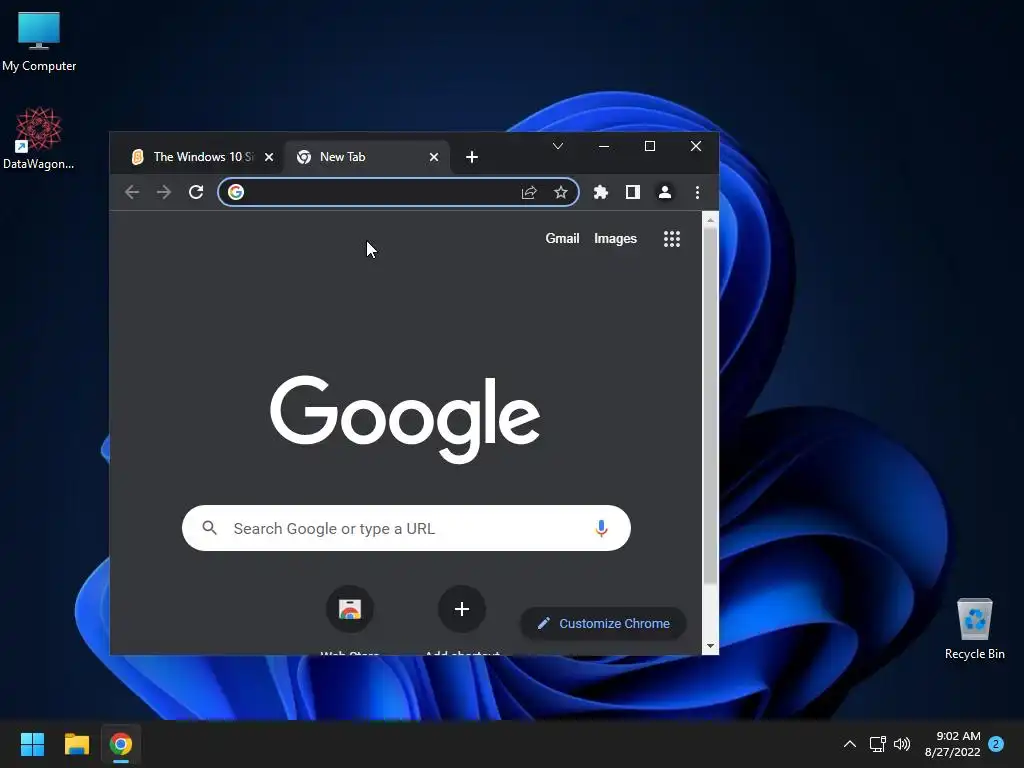The width and height of the screenshot is (1024, 768).
Task: Click the Google logo
Action: pyautogui.click(x=405, y=419)
